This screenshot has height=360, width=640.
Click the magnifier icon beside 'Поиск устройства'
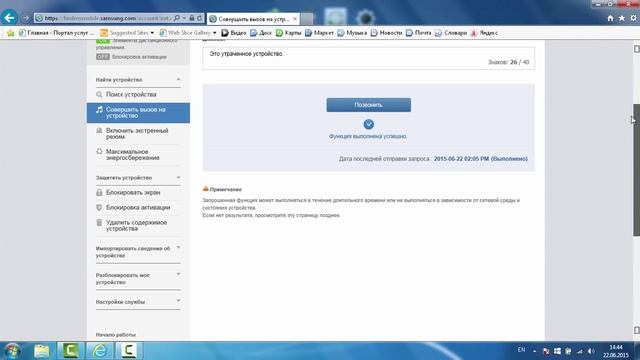pyautogui.click(x=99, y=95)
